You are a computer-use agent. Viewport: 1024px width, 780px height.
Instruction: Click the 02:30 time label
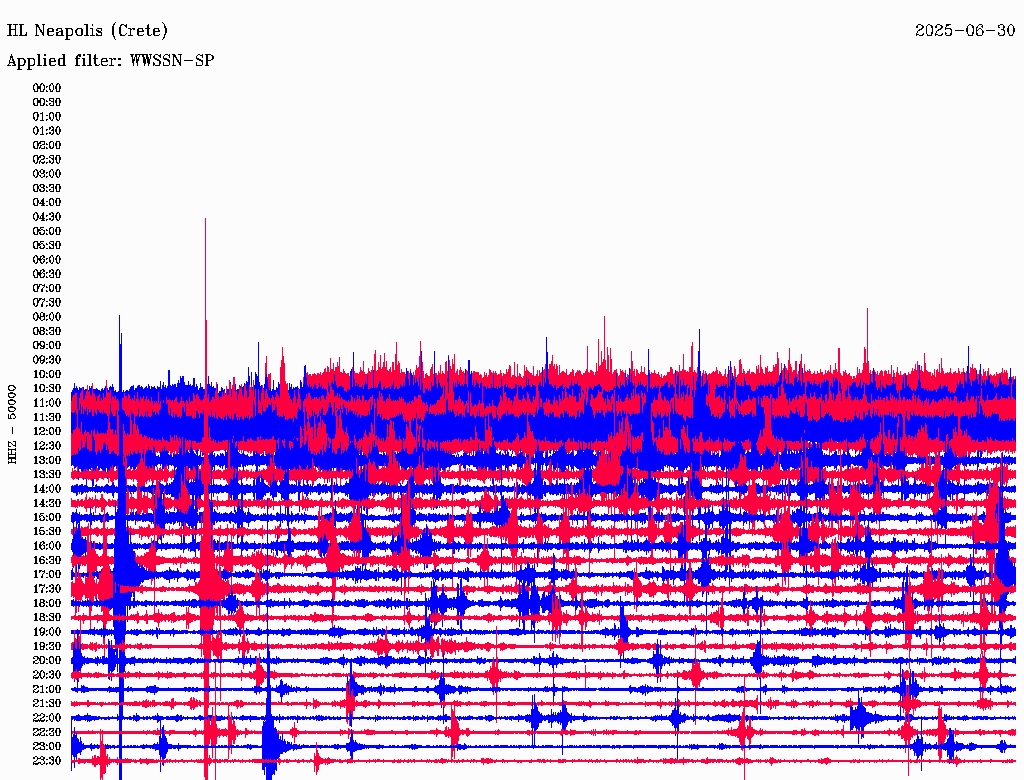(47, 159)
